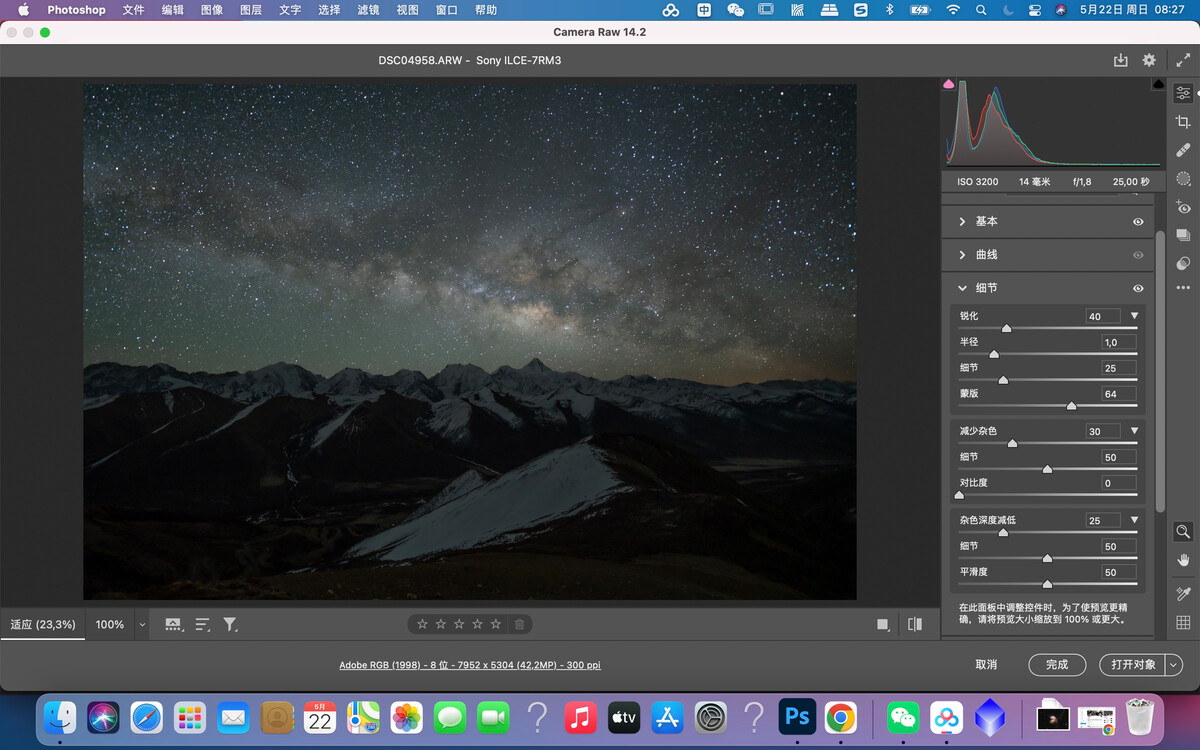Open more image settings ellipsis

tap(1183, 288)
